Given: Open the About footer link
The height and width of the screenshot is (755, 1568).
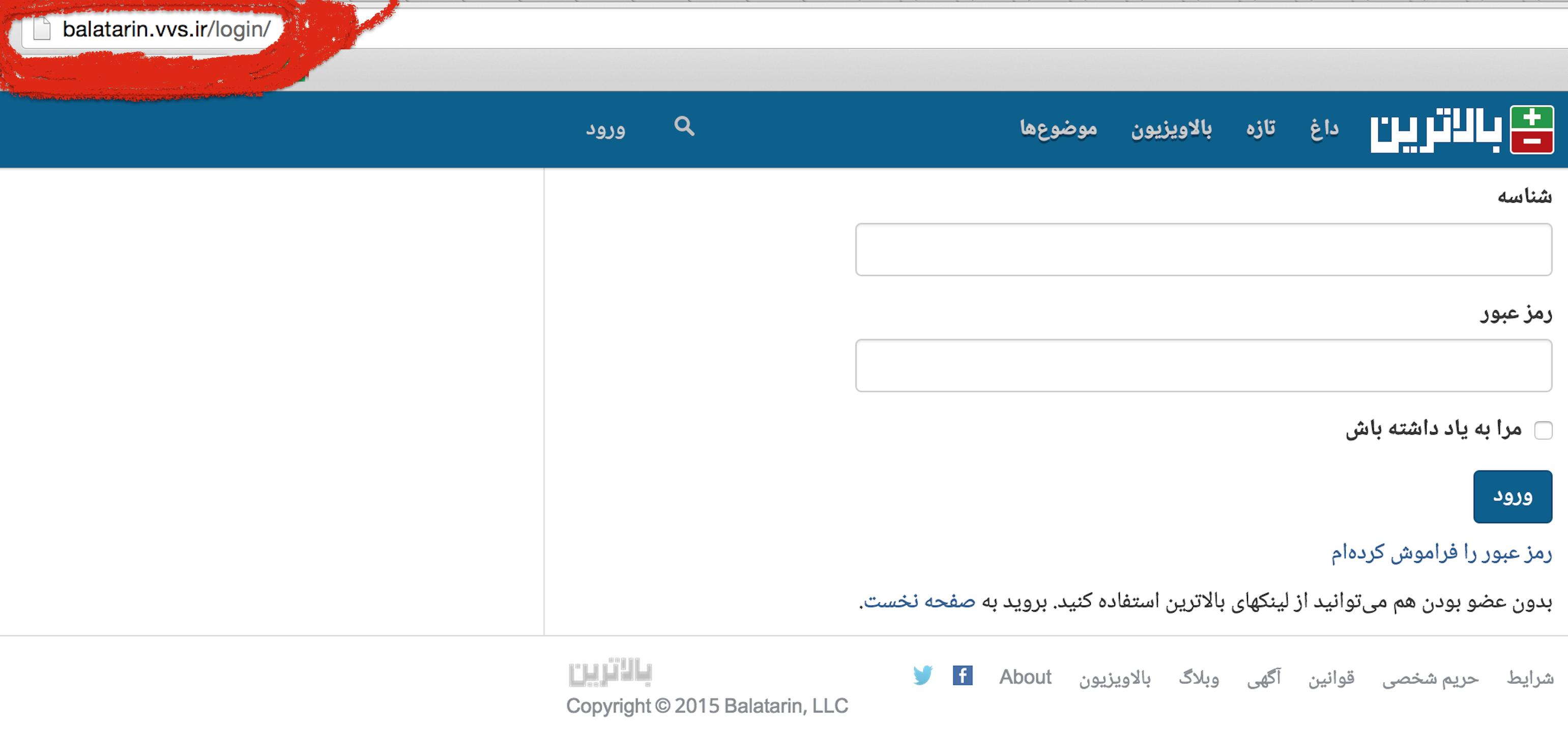Looking at the screenshot, I should click(1025, 677).
